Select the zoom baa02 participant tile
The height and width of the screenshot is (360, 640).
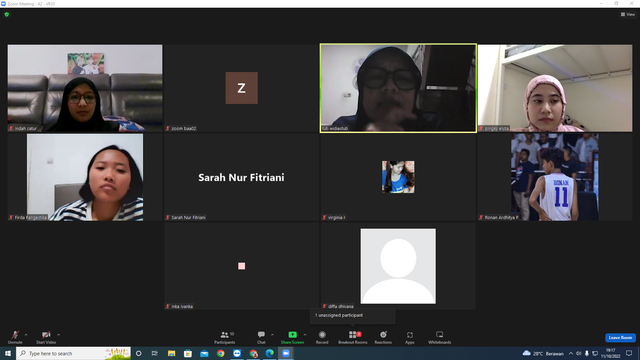coord(242,88)
